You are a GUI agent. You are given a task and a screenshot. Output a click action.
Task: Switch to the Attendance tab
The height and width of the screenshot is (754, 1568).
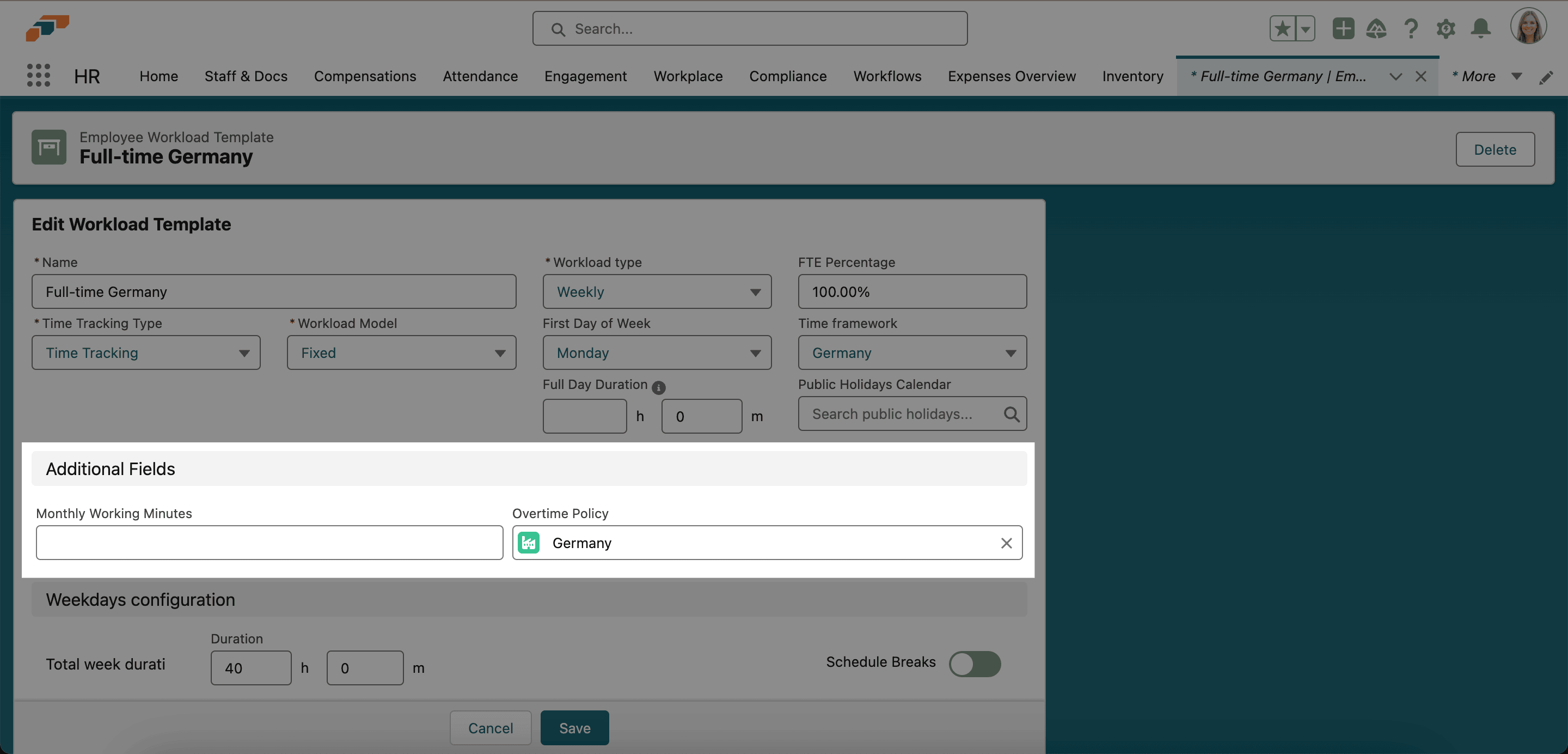point(480,76)
